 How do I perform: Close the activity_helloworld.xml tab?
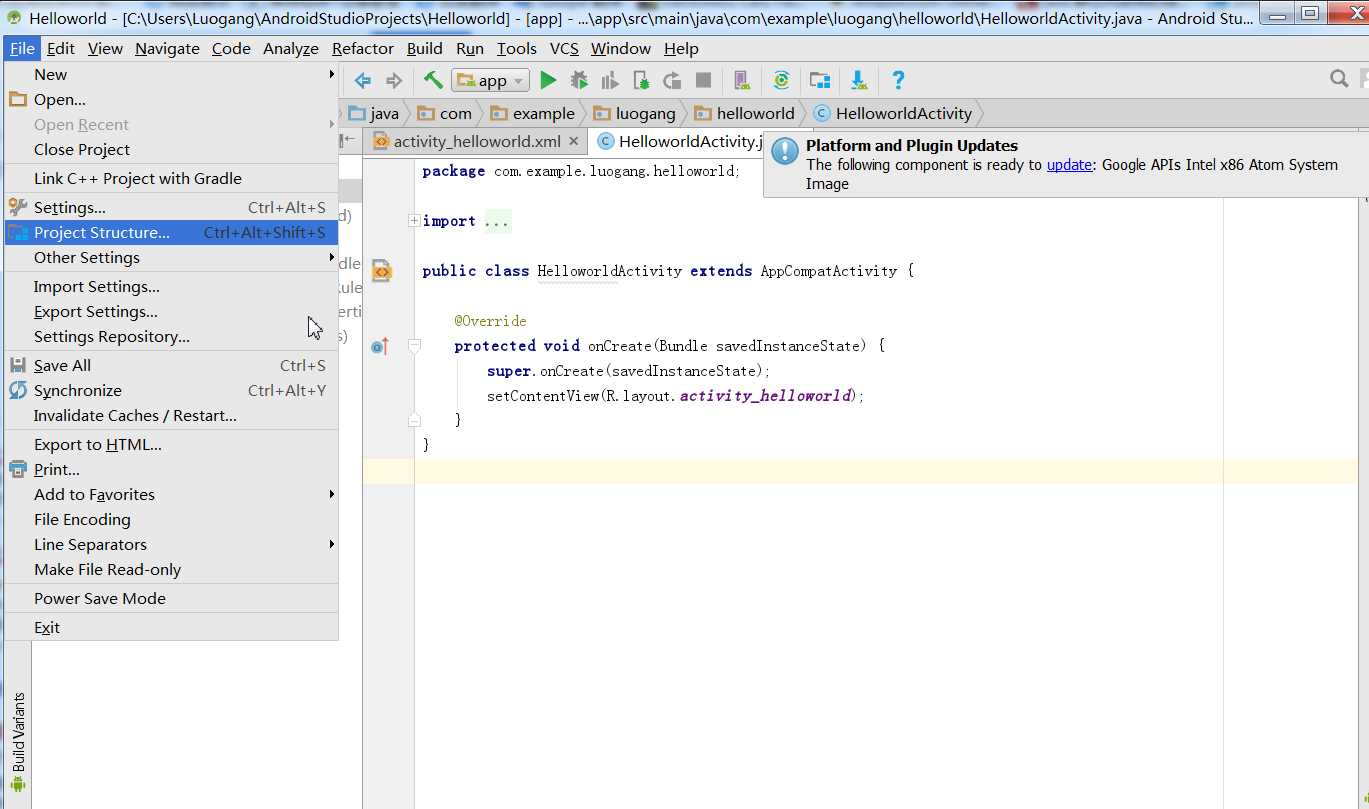(573, 141)
